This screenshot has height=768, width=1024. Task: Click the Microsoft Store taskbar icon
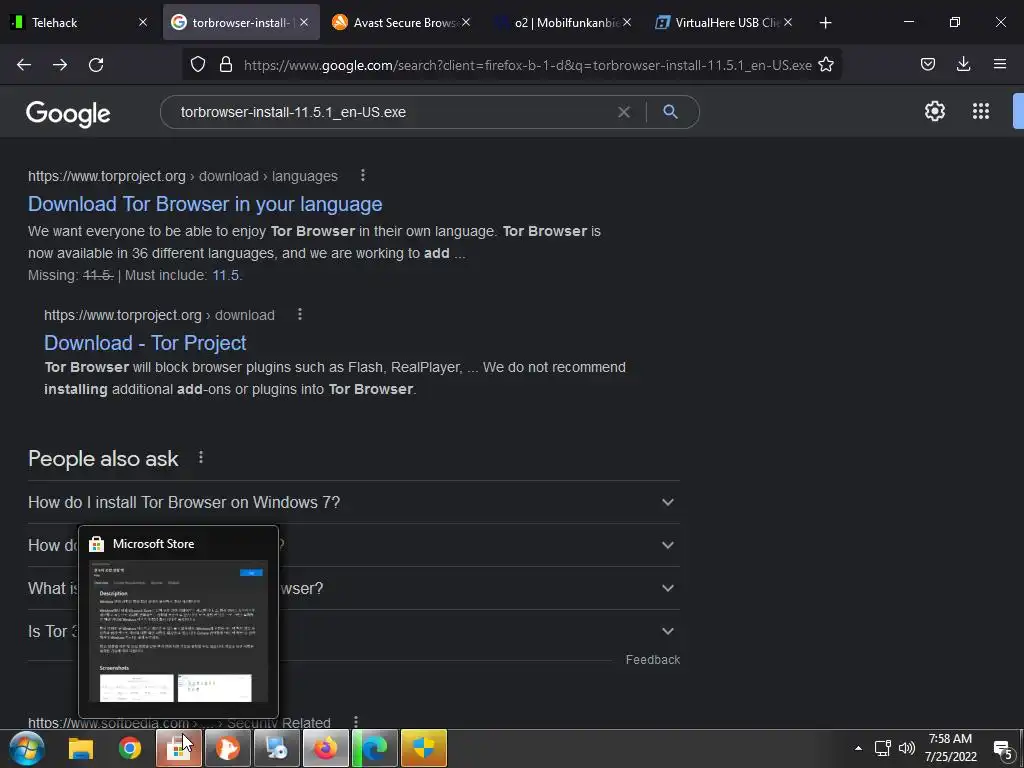click(178, 748)
